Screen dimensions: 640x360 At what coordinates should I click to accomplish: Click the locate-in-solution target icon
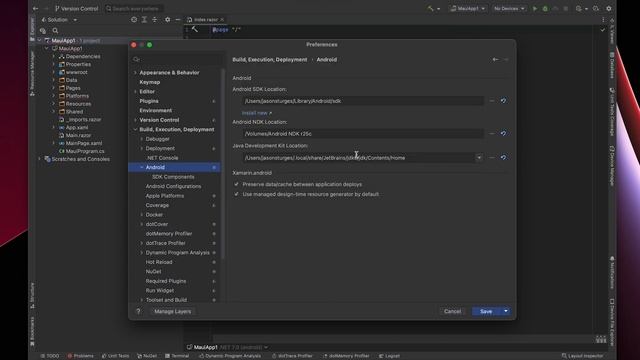click(134, 20)
